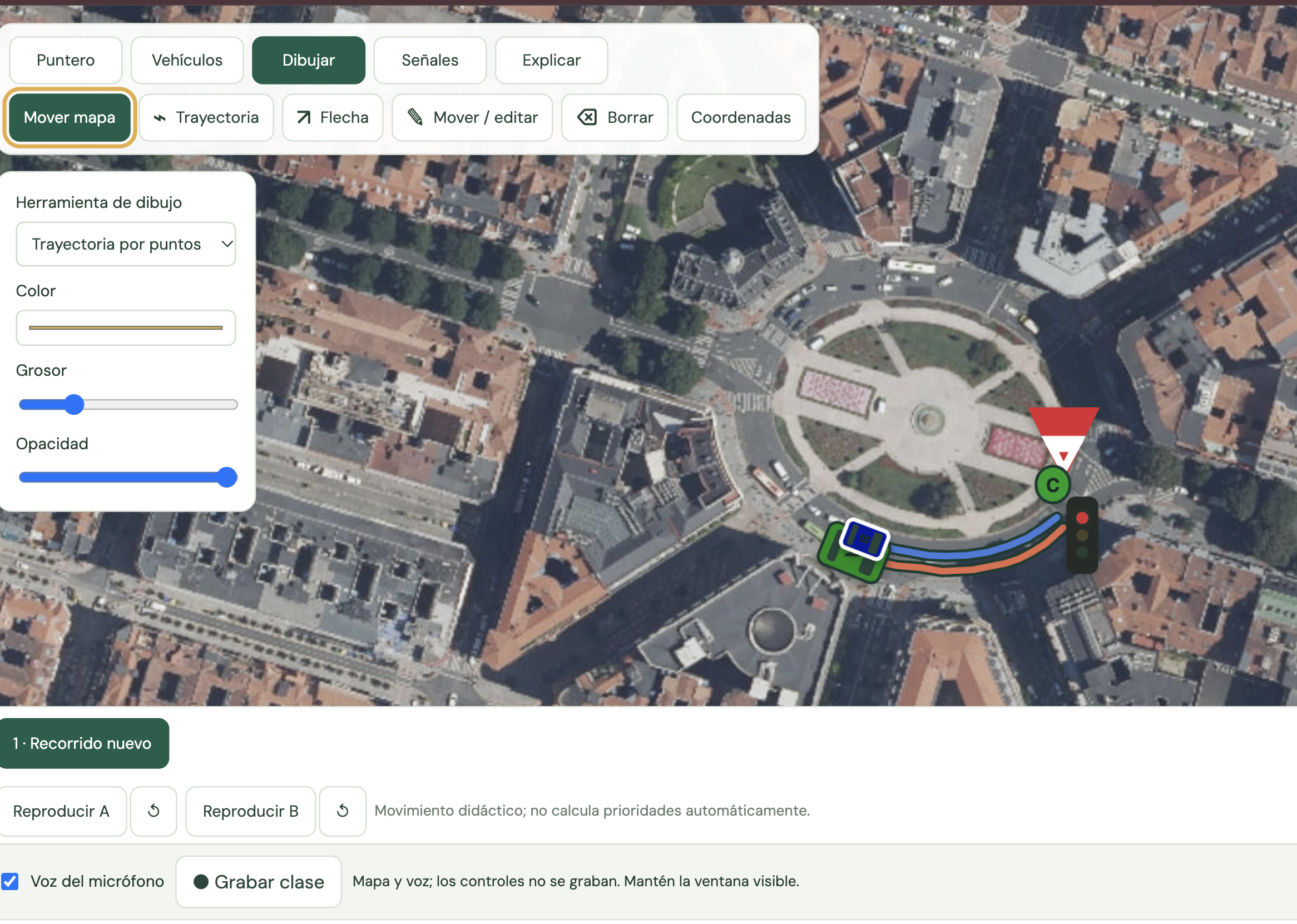Open the Herramienta de dibujo dropdown

126,244
